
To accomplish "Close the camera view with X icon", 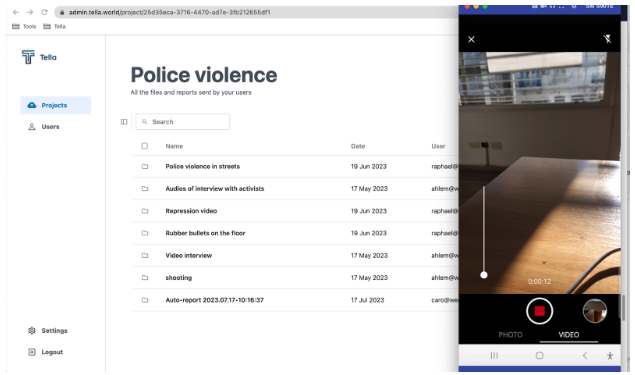I will click(471, 39).
